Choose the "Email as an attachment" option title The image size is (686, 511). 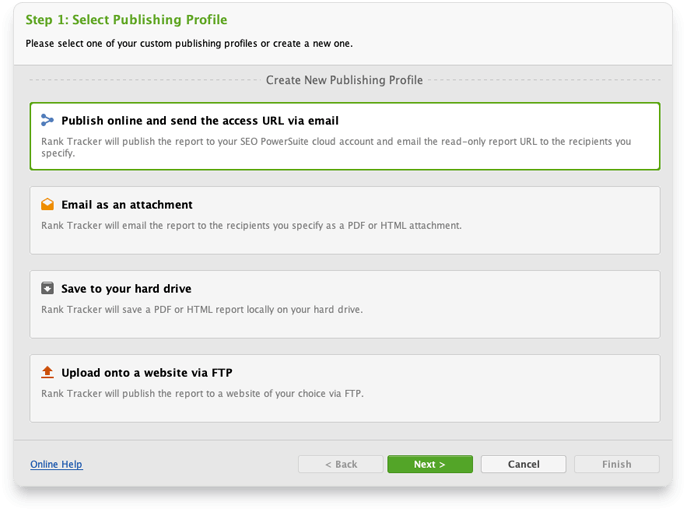pyautogui.click(x=127, y=204)
